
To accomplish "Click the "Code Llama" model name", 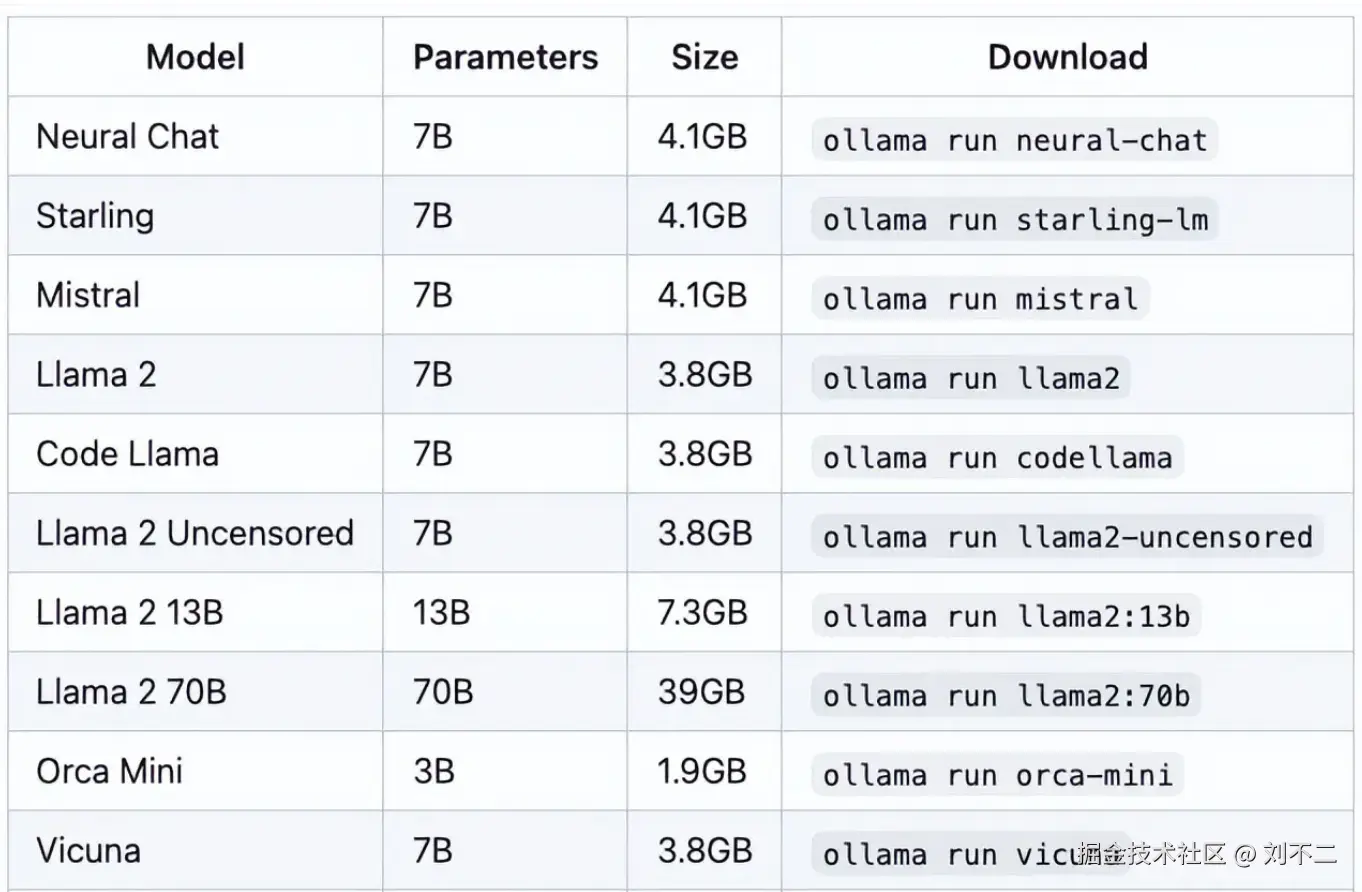I will [127, 454].
